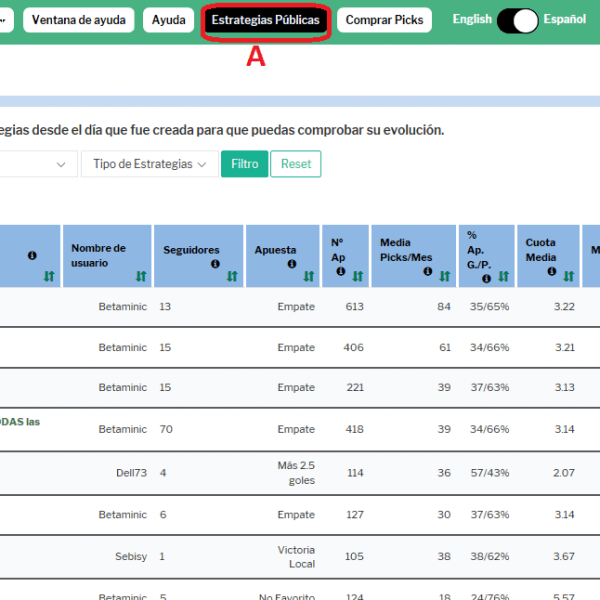Click the green Filtro button
Screen dimensions: 600x600
[245, 164]
